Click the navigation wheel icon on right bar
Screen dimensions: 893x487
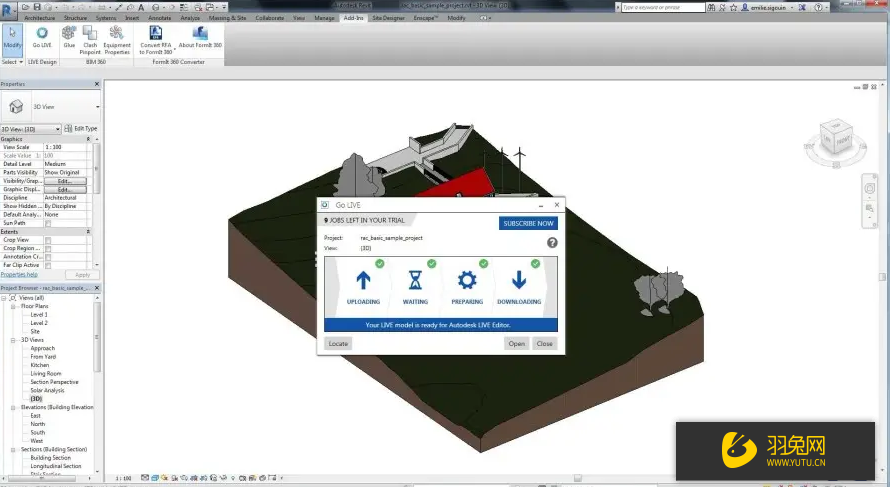[870, 189]
